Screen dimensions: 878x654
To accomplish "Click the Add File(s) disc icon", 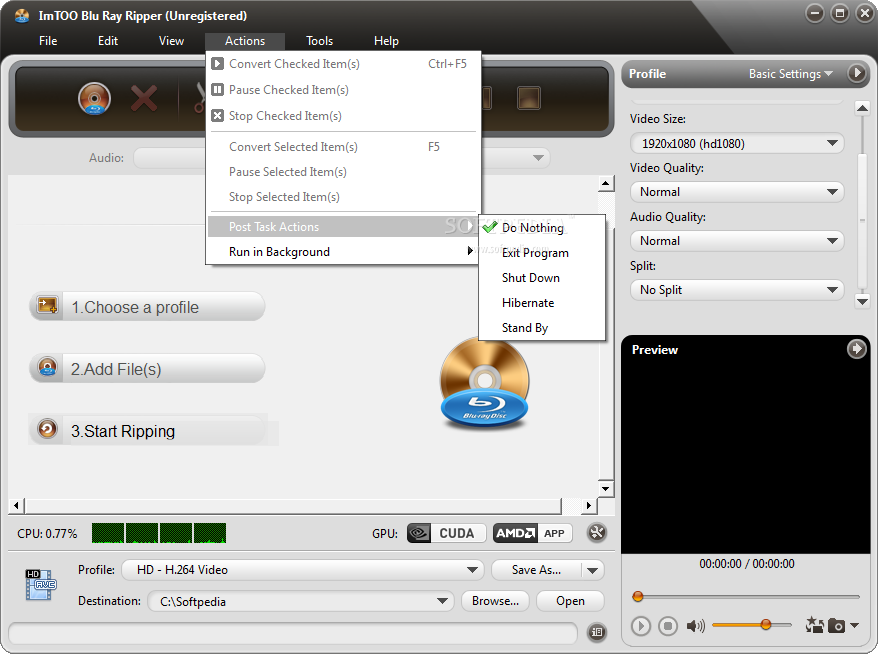I will click(47, 368).
